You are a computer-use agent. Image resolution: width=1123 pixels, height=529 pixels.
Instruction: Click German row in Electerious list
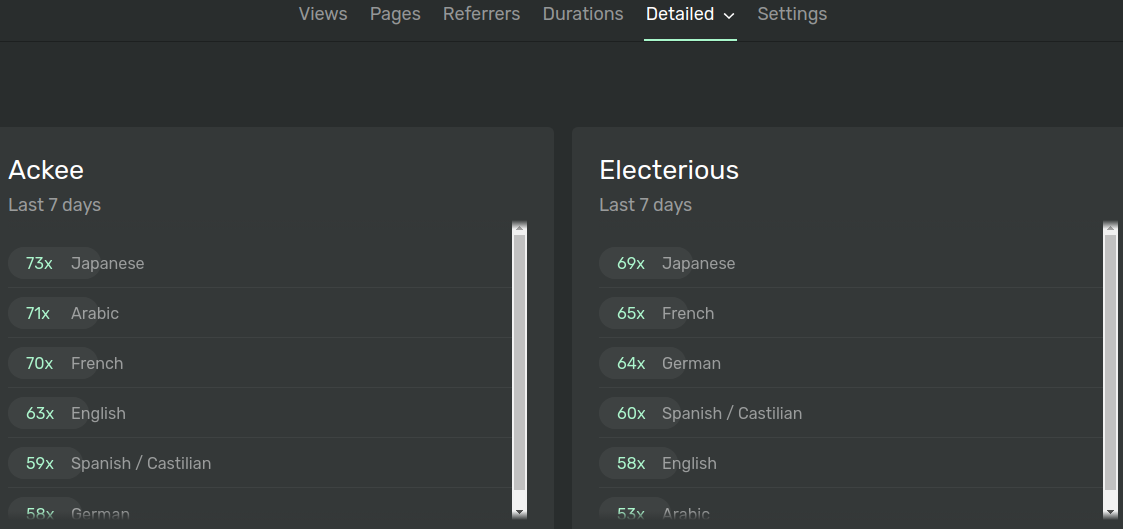tap(851, 363)
